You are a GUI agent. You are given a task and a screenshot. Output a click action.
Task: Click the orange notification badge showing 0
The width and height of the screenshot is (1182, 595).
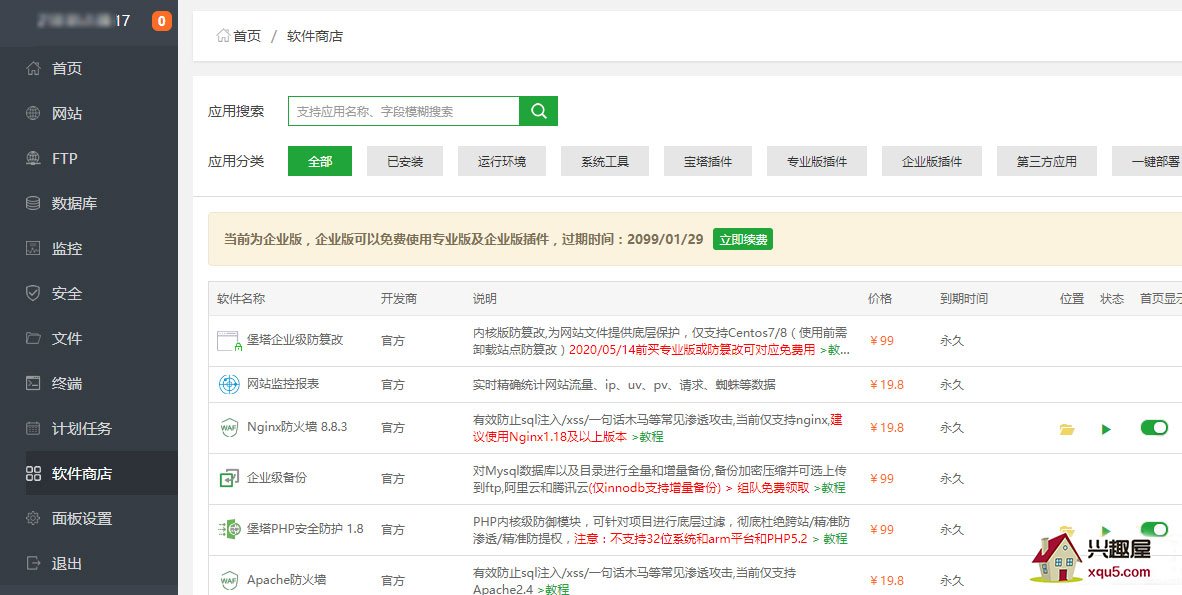pyautogui.click(x=161, y=21)
